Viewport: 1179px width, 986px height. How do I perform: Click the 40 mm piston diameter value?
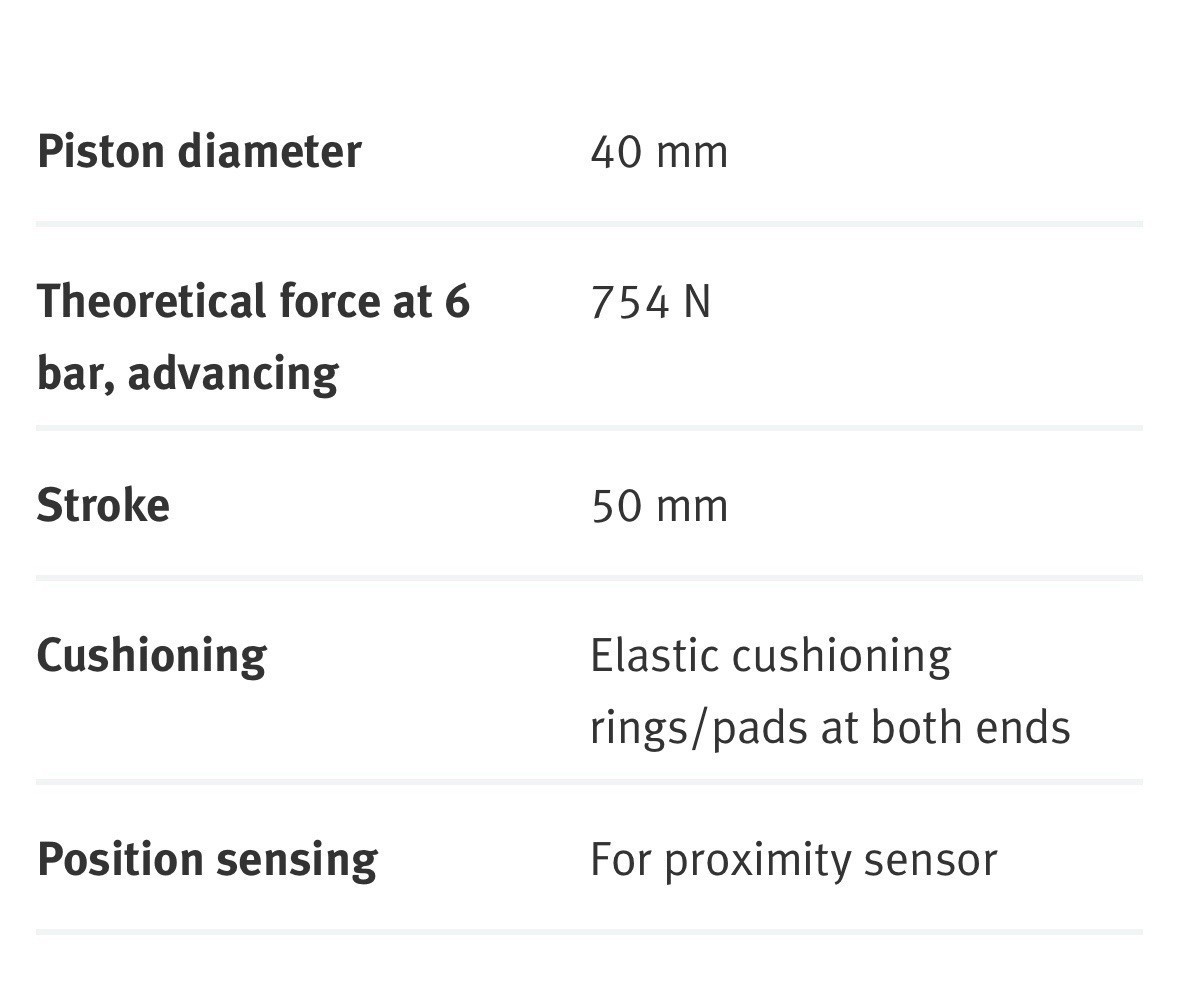click(659, 152)
